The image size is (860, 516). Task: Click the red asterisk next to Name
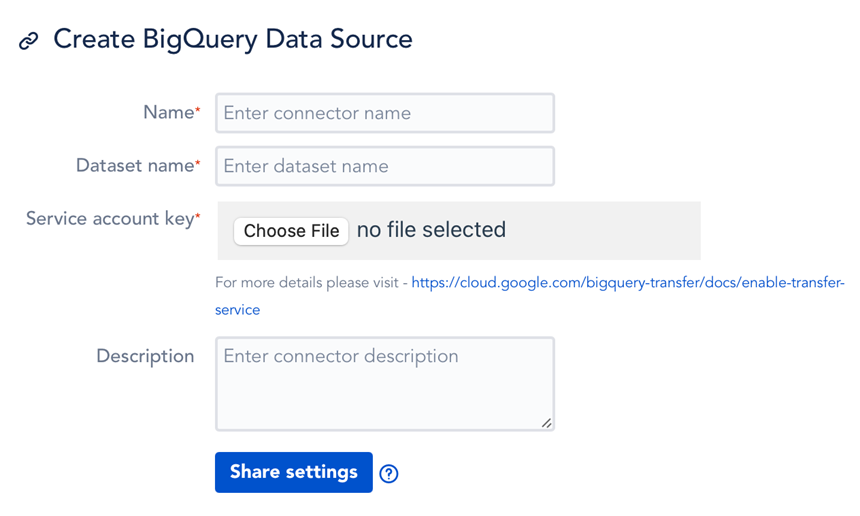click(198, 110)
